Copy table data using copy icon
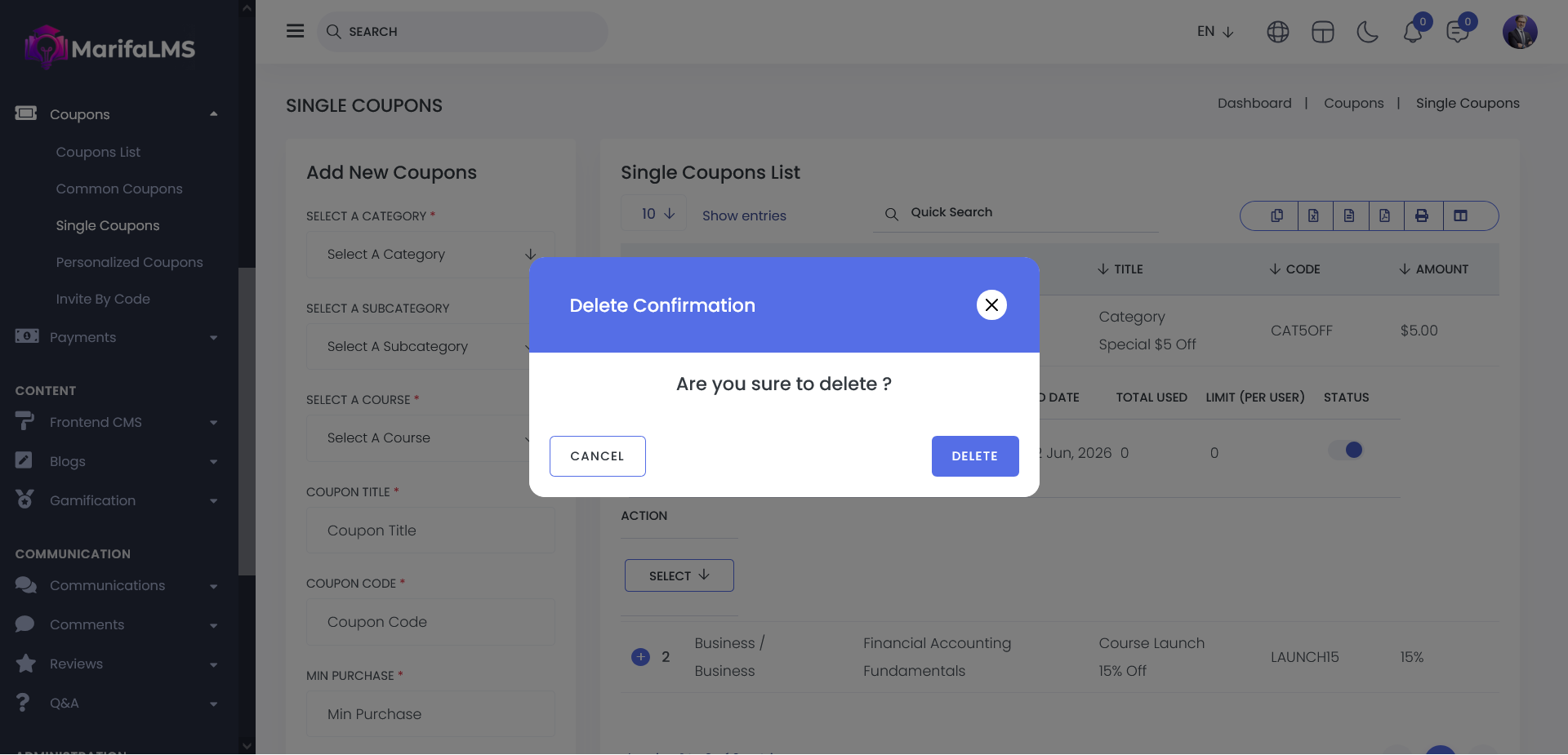The image size is (1568, 755). click(x=1276, y=215)
